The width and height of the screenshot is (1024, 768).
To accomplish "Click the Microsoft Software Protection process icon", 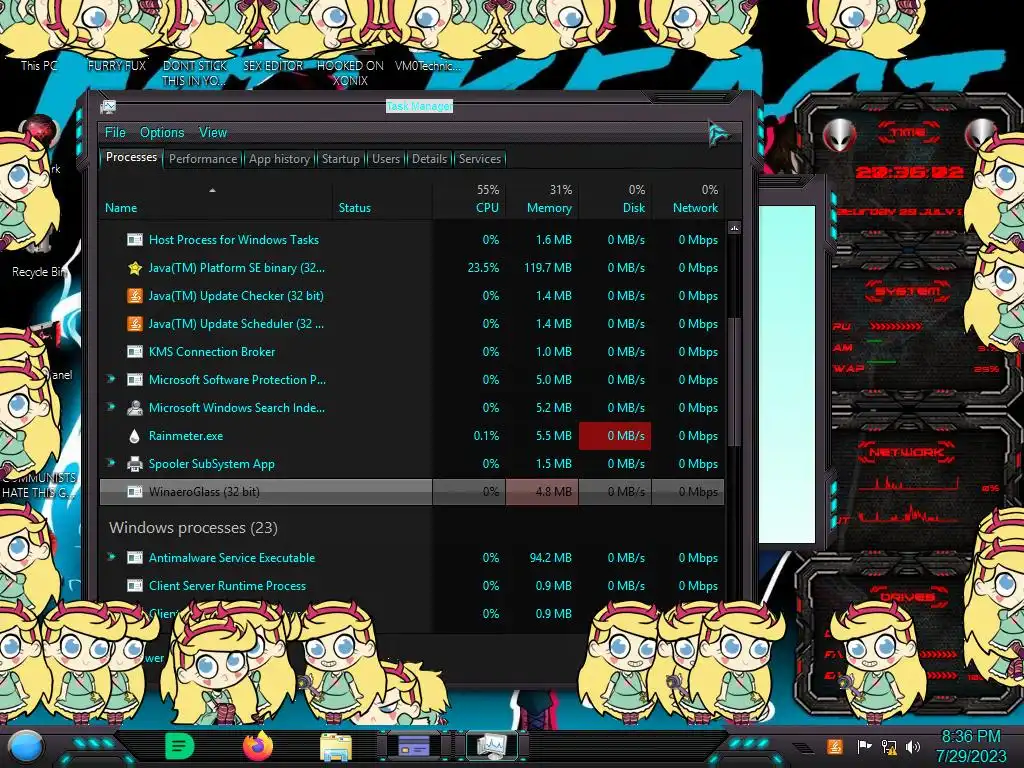I will pyautogui.click(x=135, y=379).
